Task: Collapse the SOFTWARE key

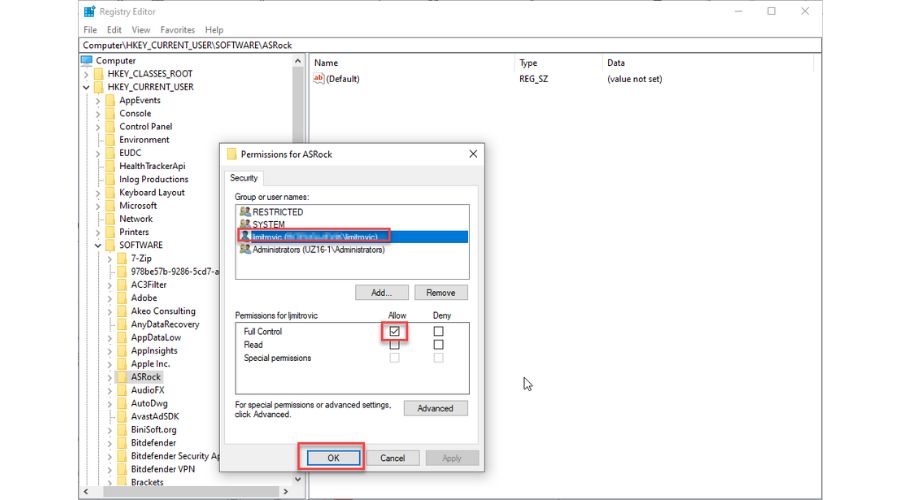Action: [98, 246]
